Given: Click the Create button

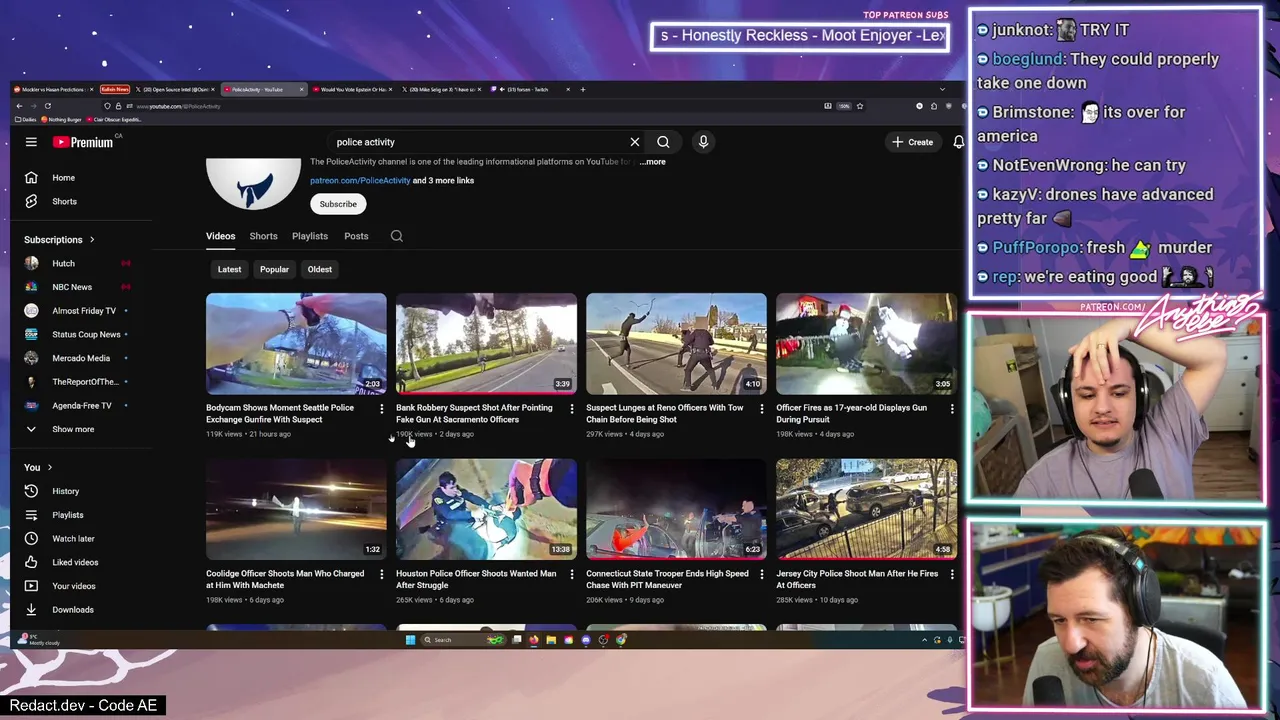Looking at the screenshot, I should [x=912, y=142].
